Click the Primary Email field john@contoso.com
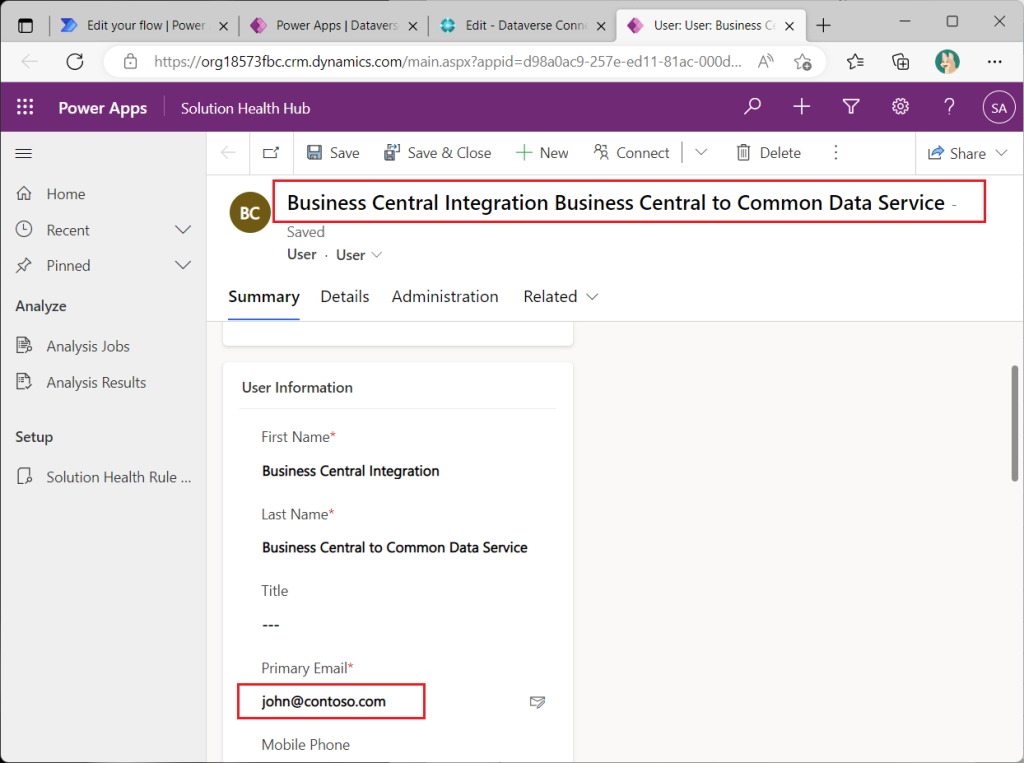 pos(324,702)
